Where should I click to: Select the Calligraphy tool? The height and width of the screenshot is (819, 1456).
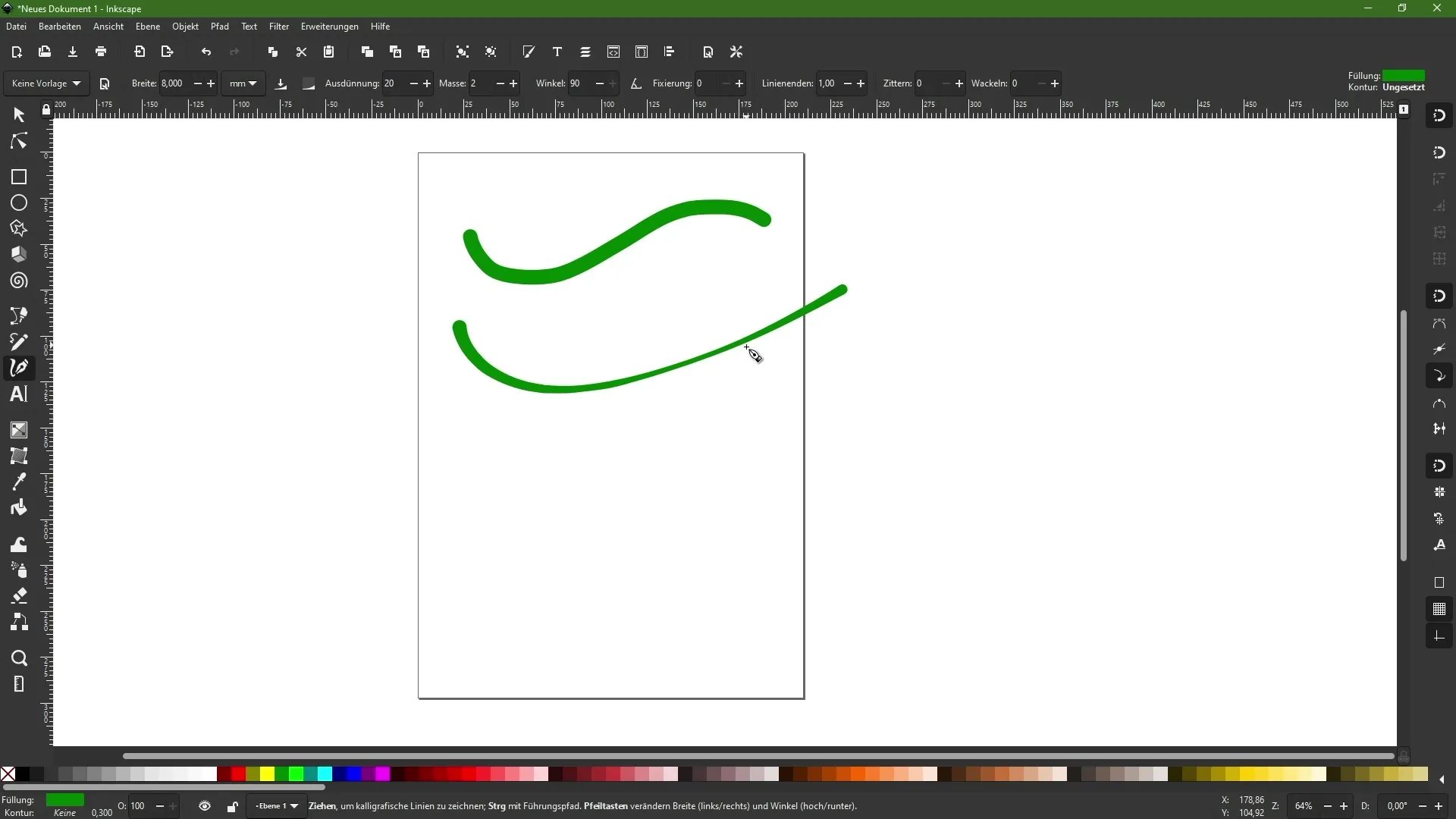pos(19,369)
